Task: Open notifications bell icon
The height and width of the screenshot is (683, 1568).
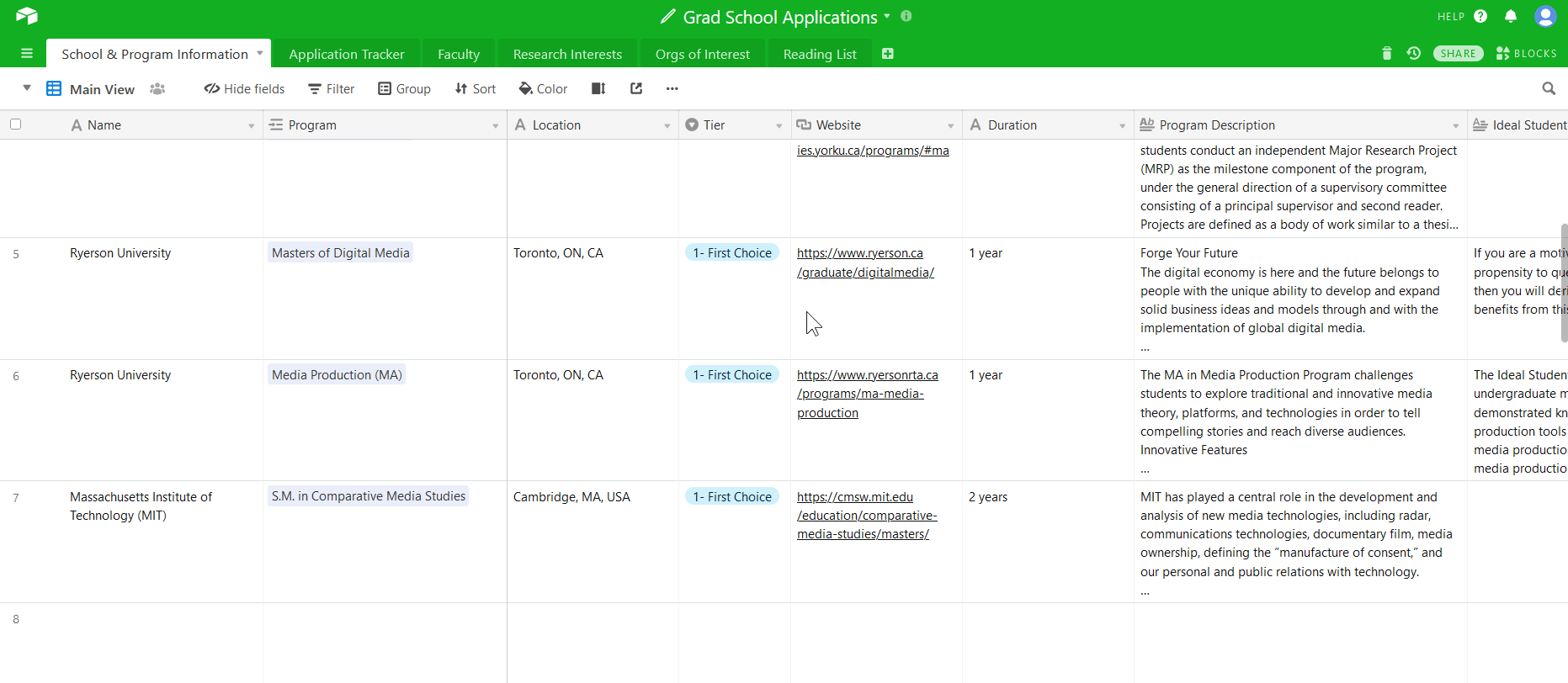Action: [1511, 16]
